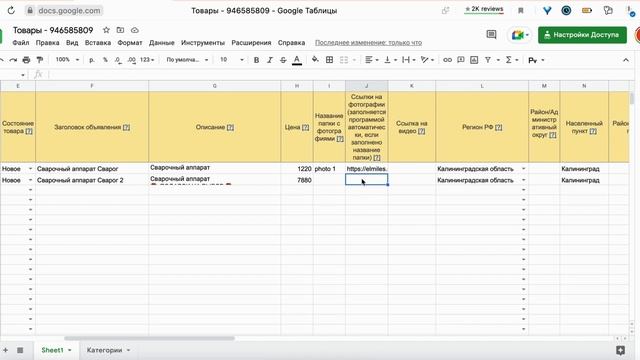
Task: Format cells as currency (р.)
Action: pos(92,60)
